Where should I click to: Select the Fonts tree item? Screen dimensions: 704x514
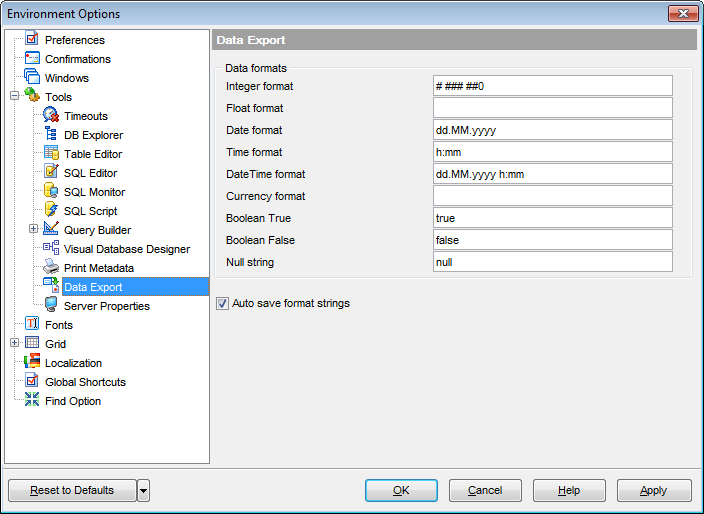[x=59, y=325]
